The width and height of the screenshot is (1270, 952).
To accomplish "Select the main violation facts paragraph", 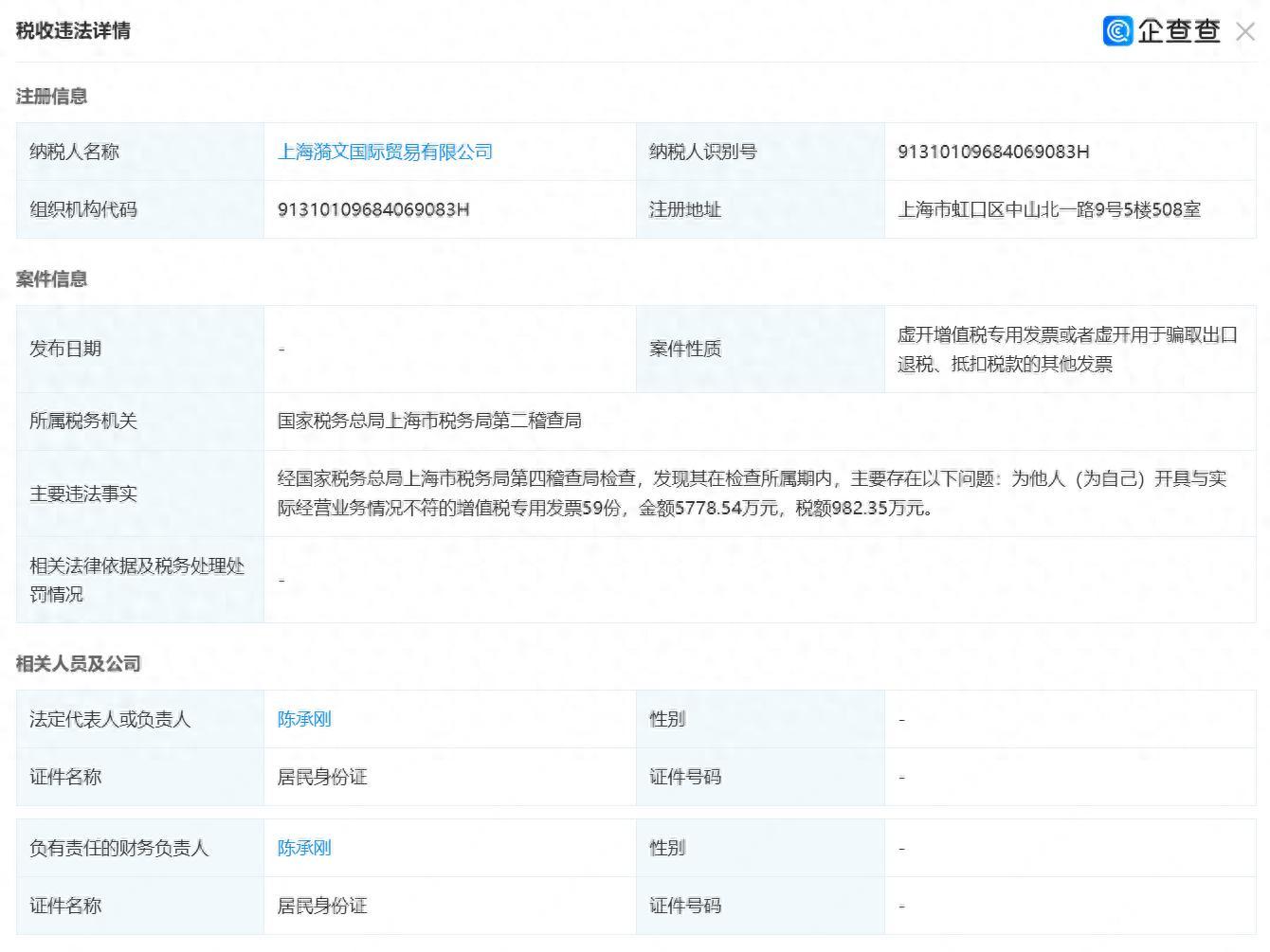I will 752,493.
